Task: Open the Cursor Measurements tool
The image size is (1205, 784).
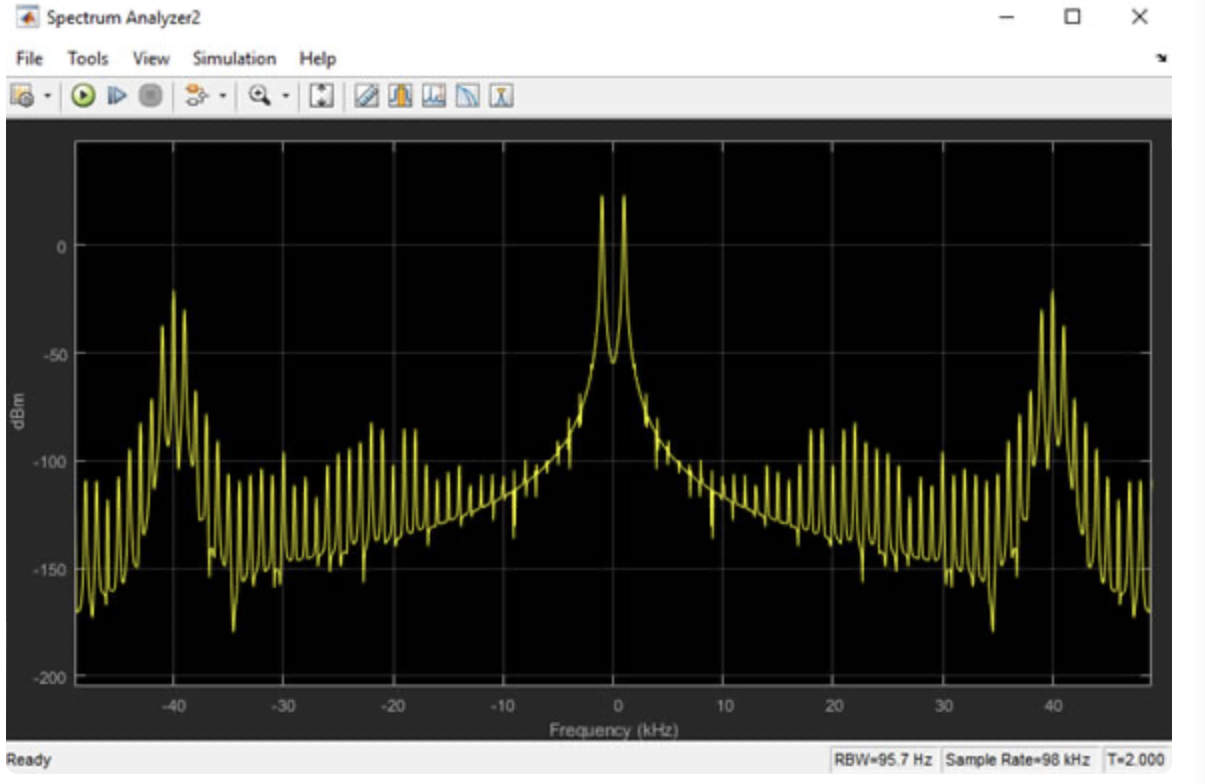Action: pos(367,94)
